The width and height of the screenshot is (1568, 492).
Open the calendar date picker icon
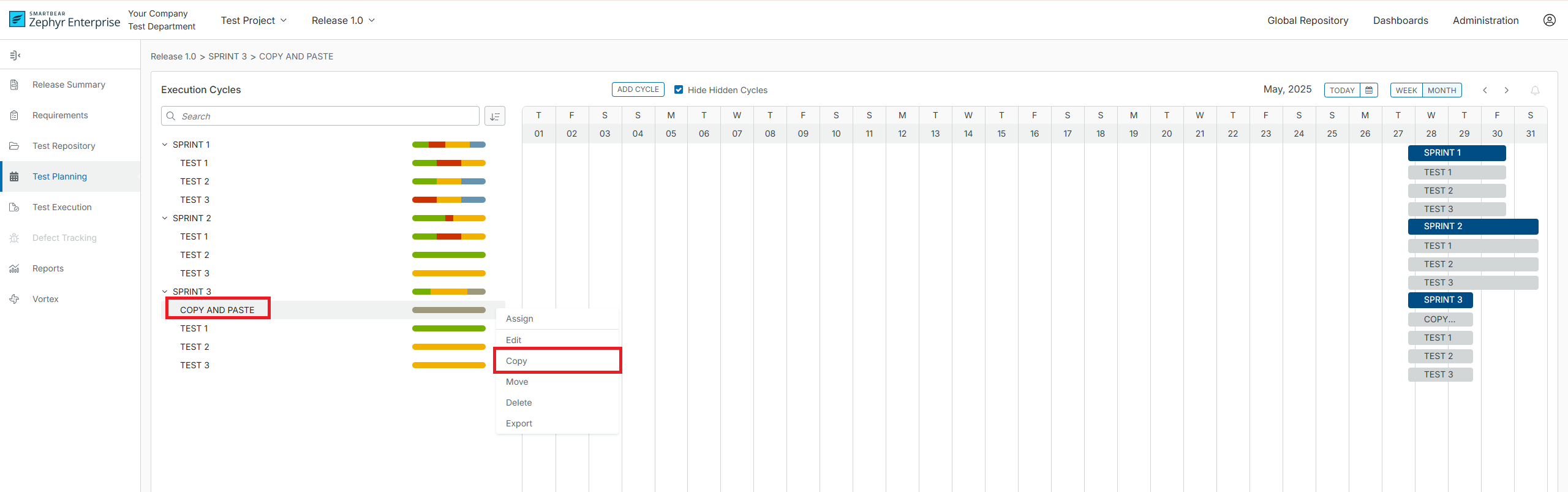click(x=1369, y=90)
